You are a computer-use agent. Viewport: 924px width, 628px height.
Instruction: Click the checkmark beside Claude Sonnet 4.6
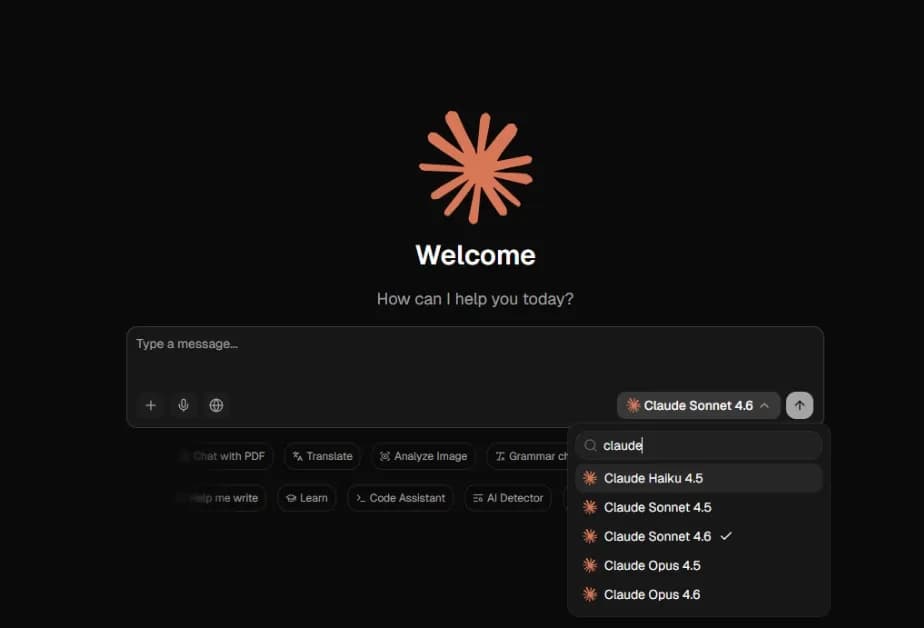click(726, 536)
